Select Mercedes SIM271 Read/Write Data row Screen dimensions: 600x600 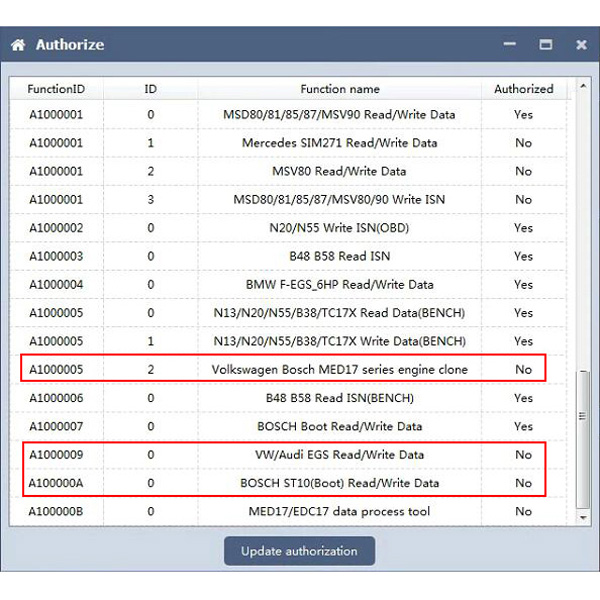coord(288,143)
